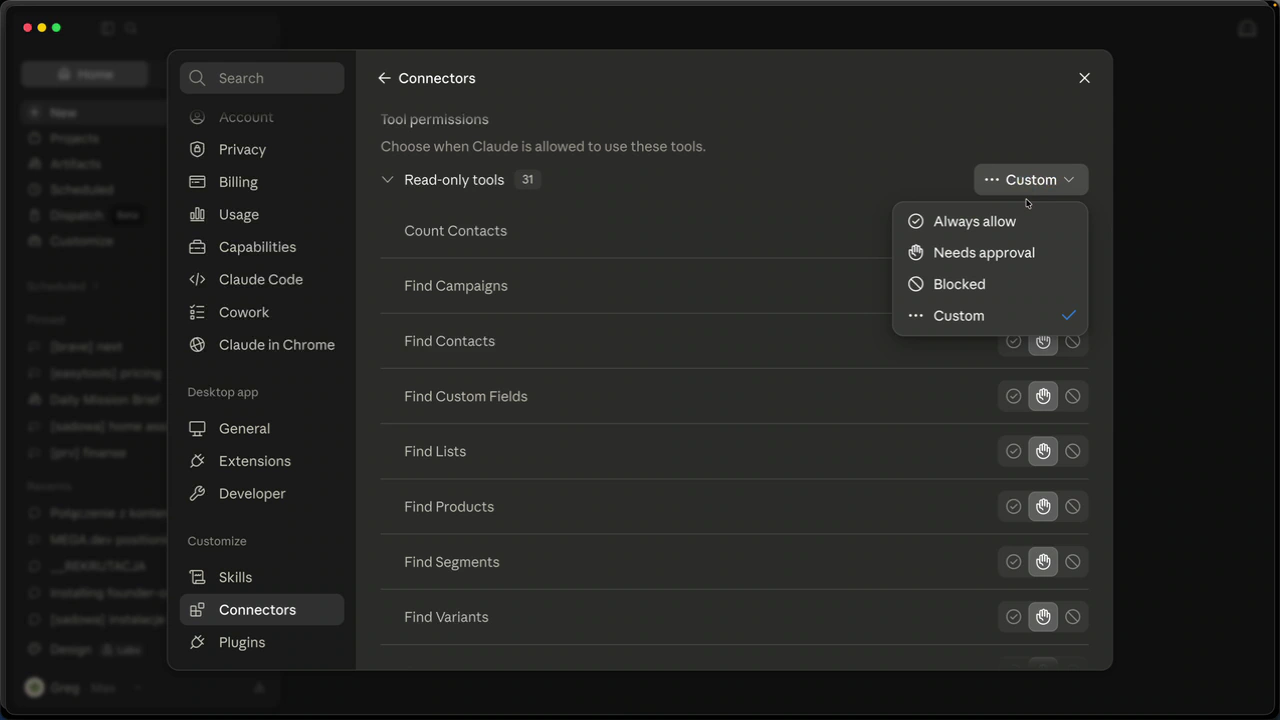This screenshot has height=720, width=1280.
Task: Open Cowork settings
Action: (x=262, y=312)
